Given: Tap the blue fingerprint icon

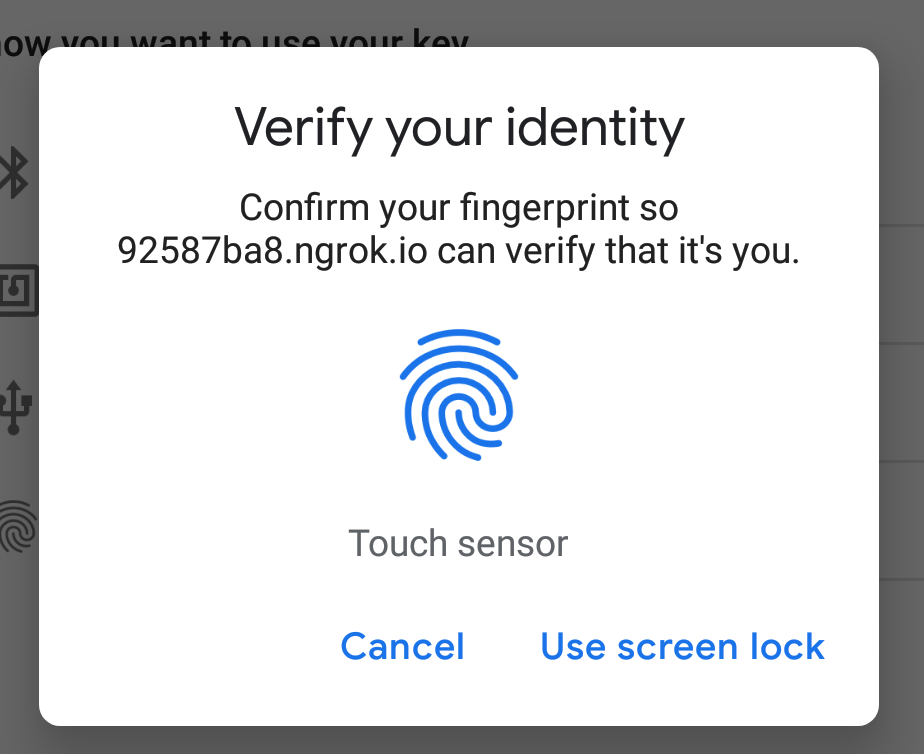Looking at the screenshot, I should (459, 396).
